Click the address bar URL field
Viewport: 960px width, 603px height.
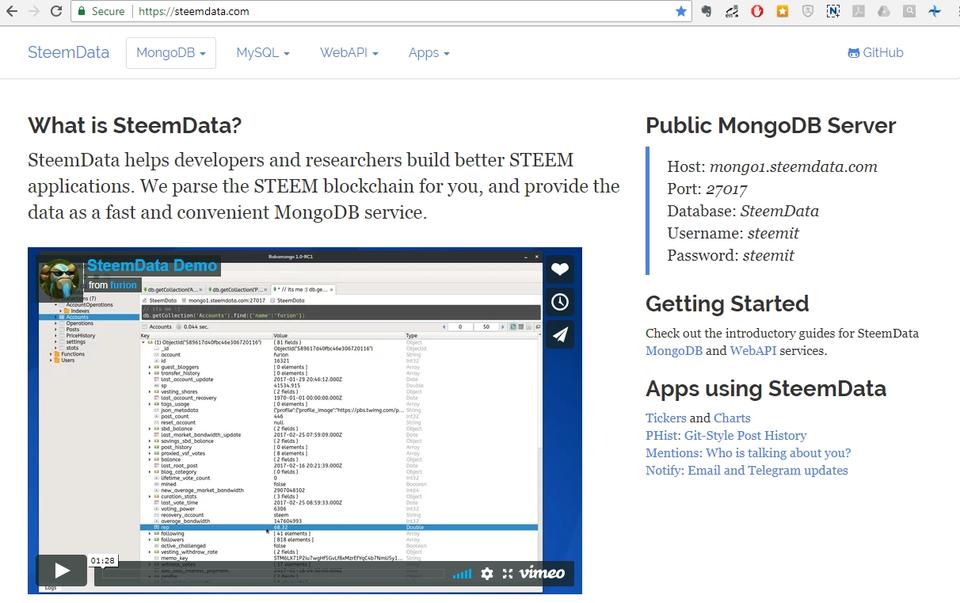pos(400,11)
